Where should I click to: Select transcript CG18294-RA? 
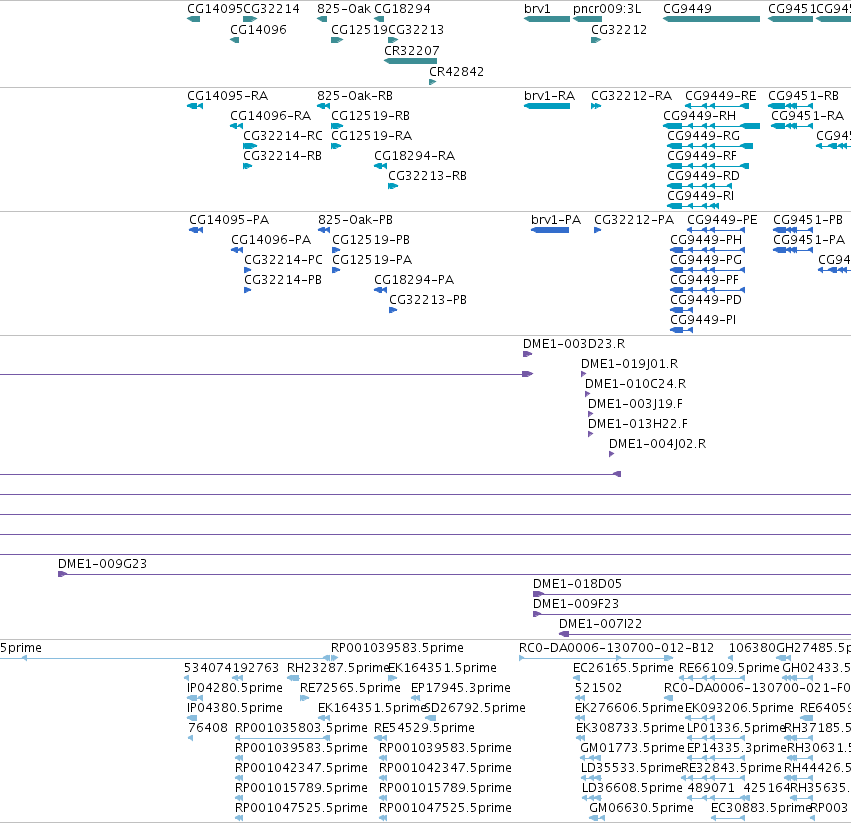[414, 156]
